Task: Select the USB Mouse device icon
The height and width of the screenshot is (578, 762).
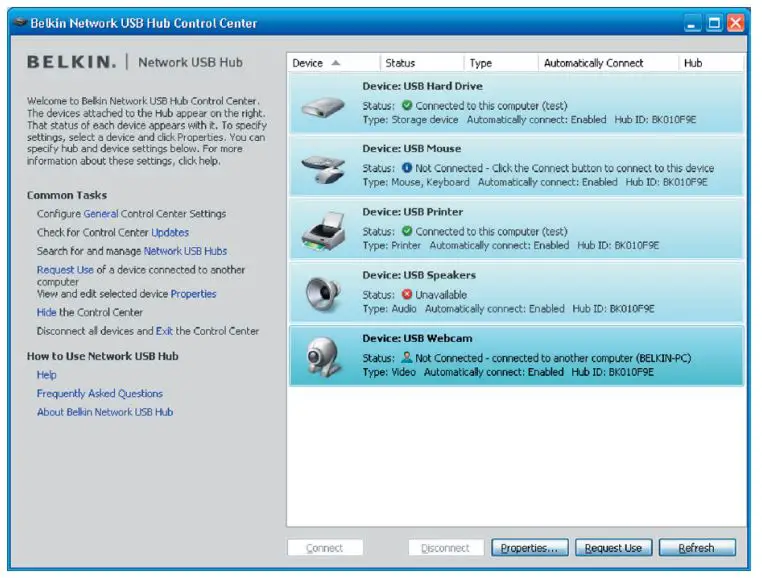Action: pos(323,169)
